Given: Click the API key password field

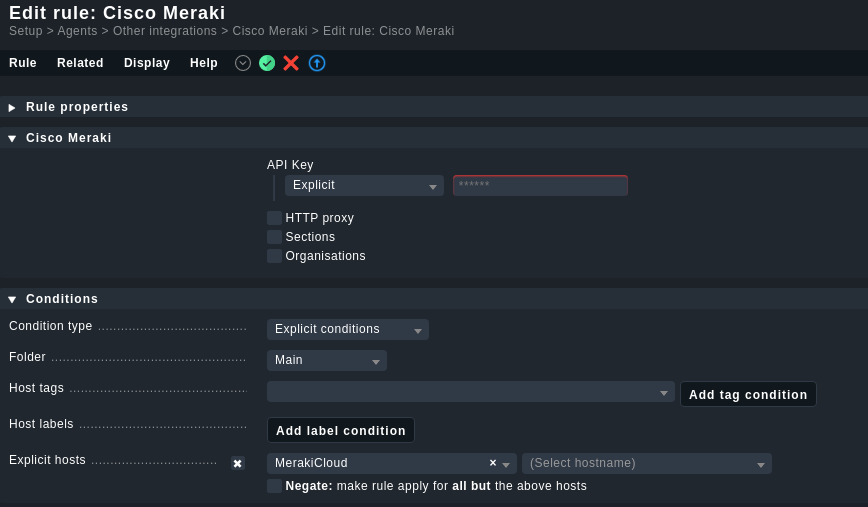Looking at the screenshot, I should [540, 185].
